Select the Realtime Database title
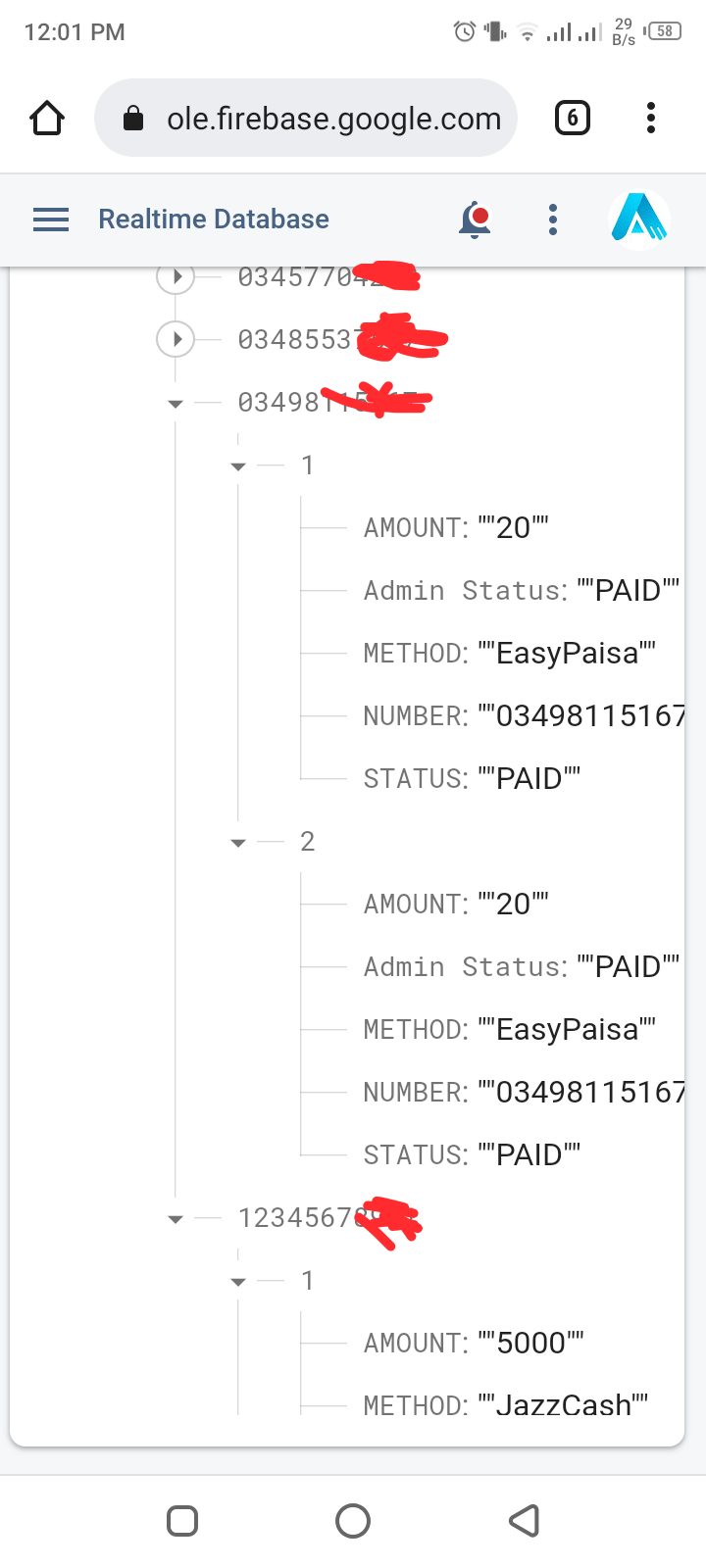This screenshot has height=1568, width=706. (x=214, y=220)
